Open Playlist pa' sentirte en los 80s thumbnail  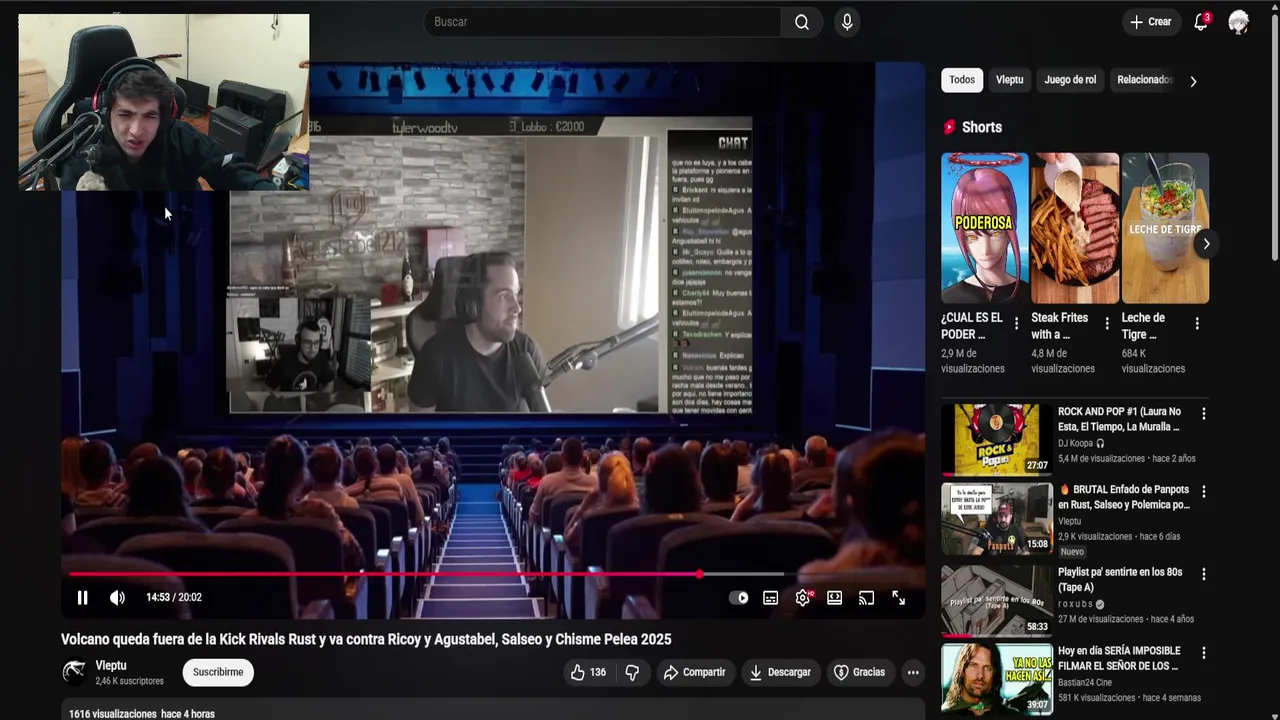coord(997,600)
